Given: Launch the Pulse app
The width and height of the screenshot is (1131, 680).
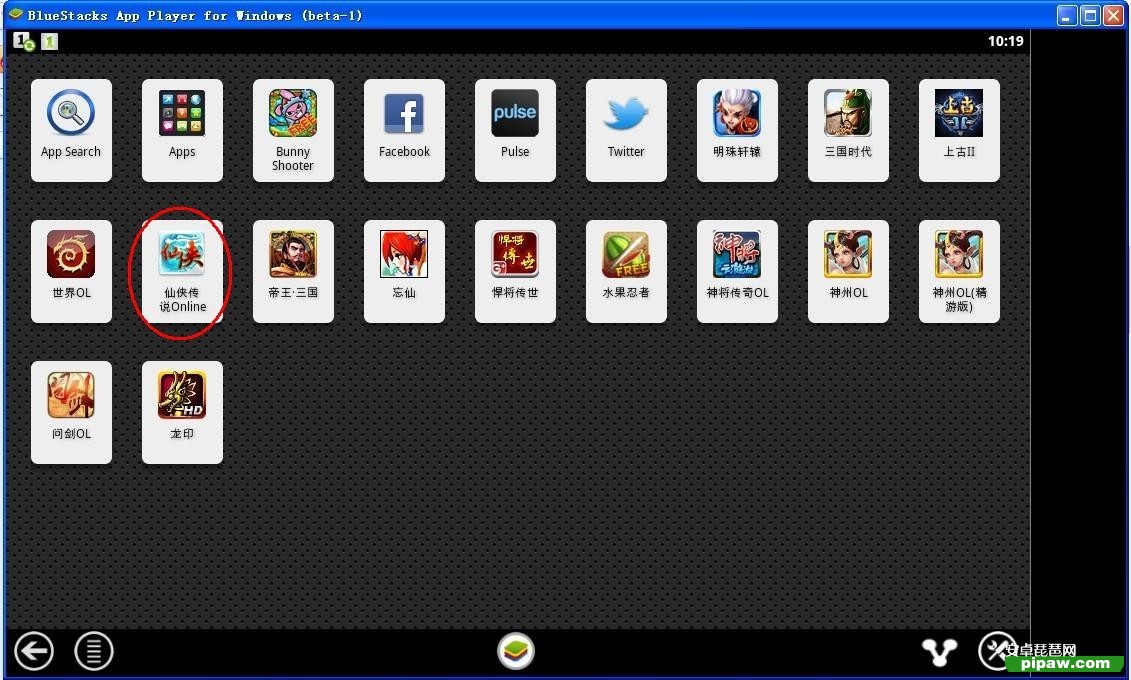Looking at the screenshot, I should [515, 130].
